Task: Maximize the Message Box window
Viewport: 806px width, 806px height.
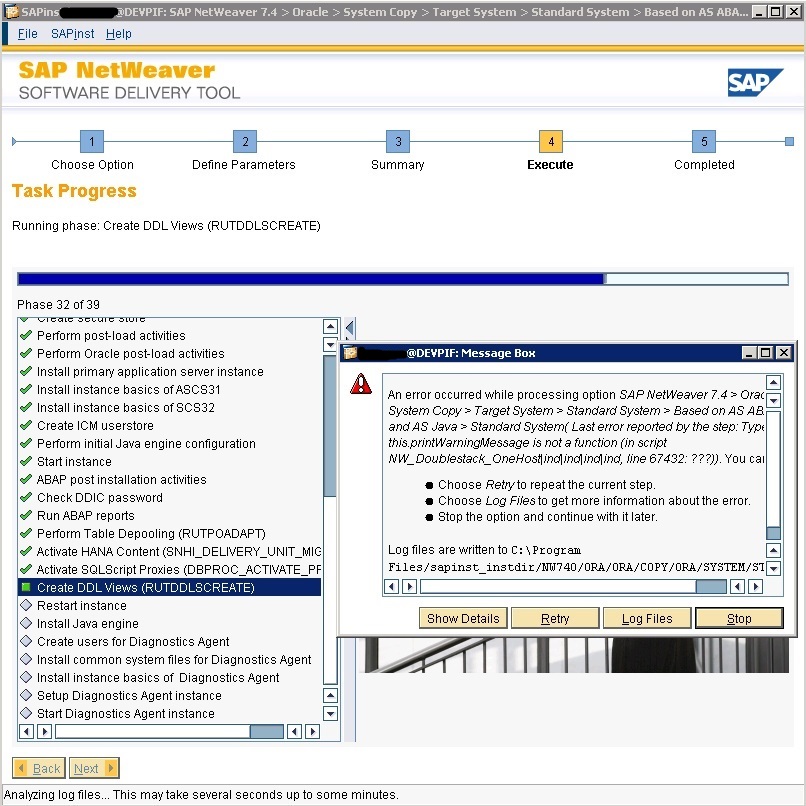Action: (766, 353)
